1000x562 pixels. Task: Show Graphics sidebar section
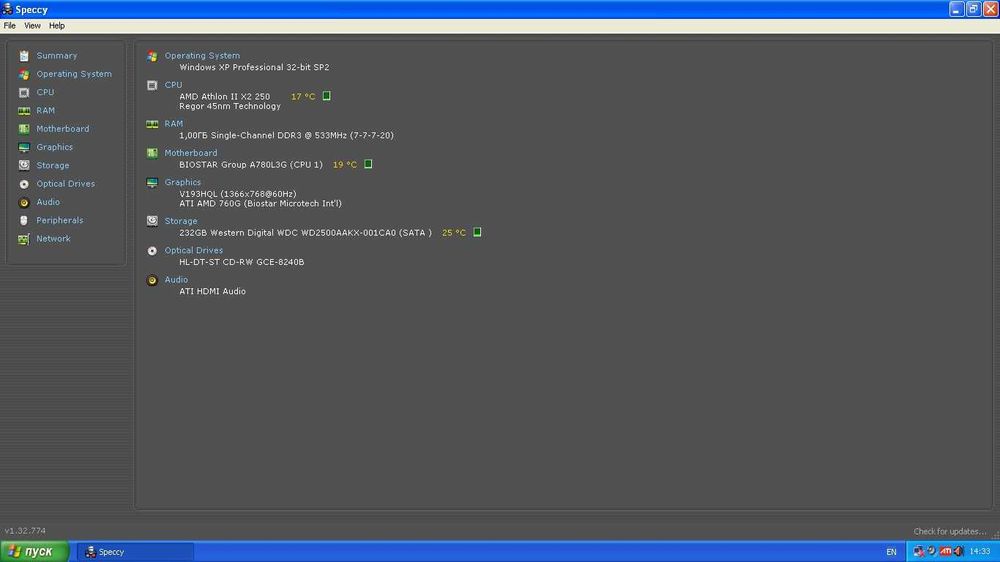click(x=54, y=147)
